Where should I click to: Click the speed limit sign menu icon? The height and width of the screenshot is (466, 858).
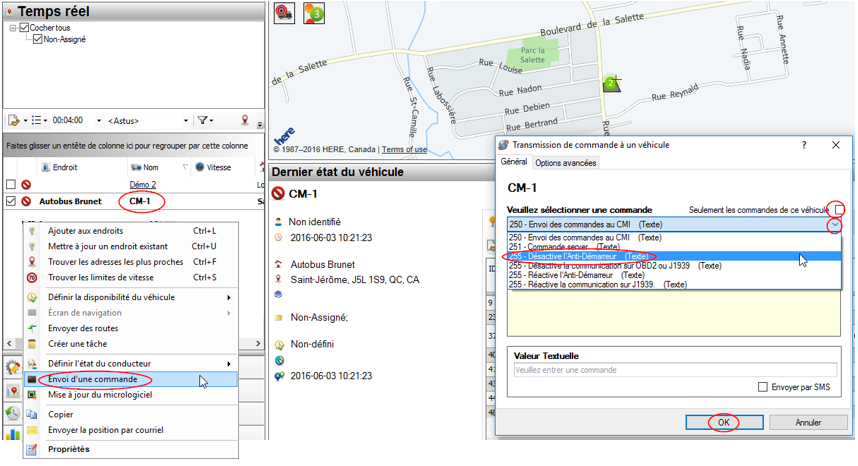pyautogui.click(x=33, y=277)
